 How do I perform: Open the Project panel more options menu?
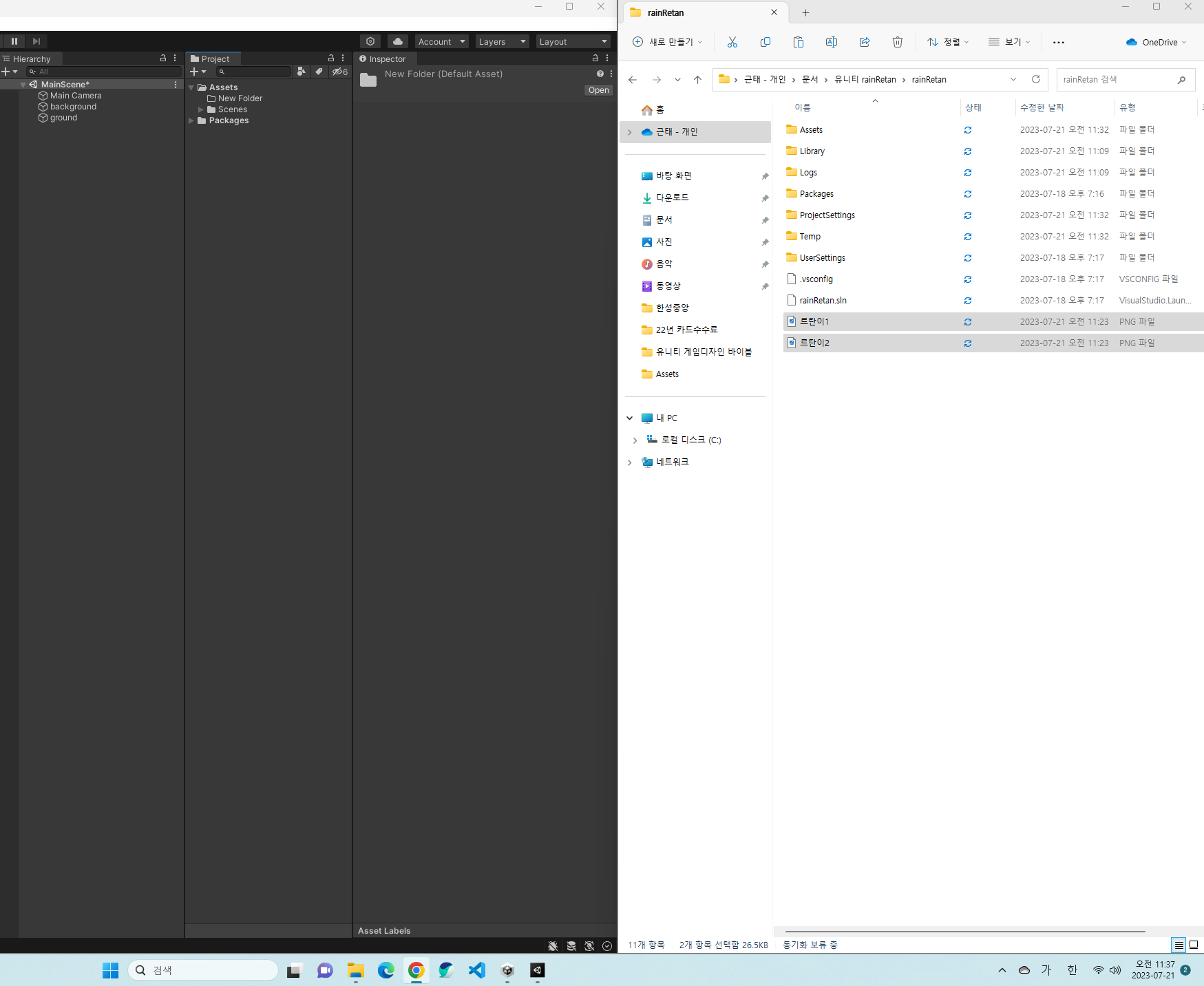click(343, 58)
